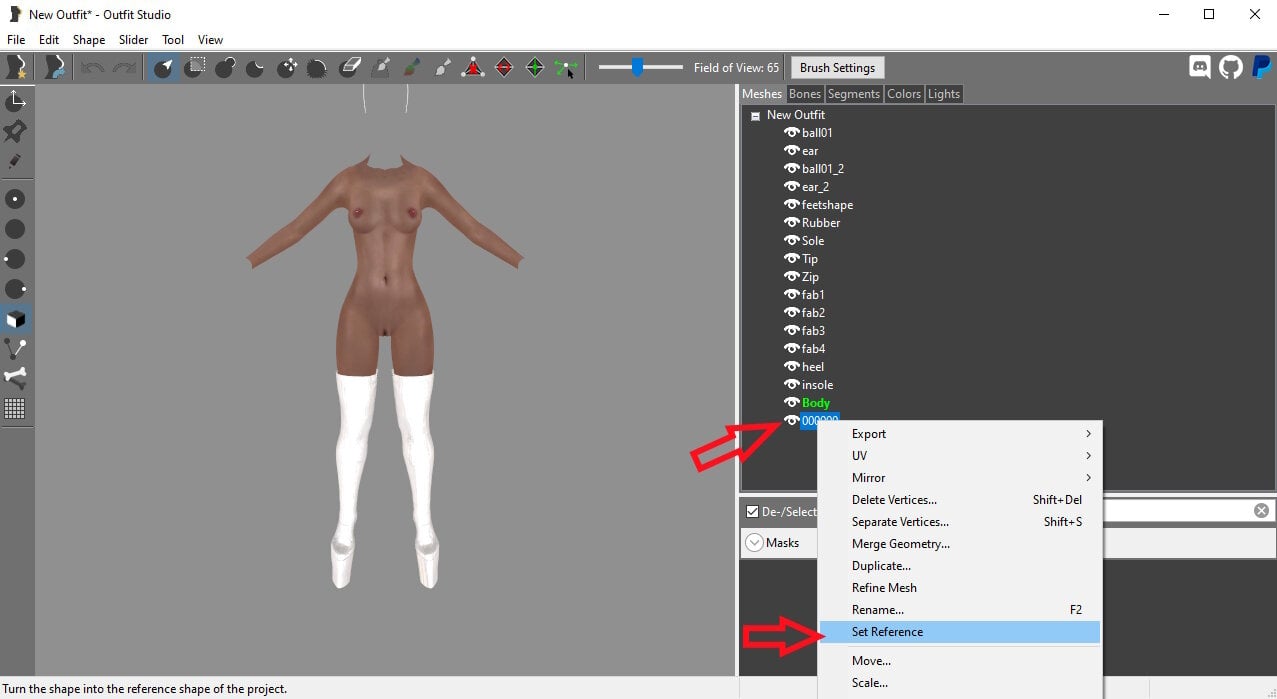Open the GitHub link icon

(1230, 68)
